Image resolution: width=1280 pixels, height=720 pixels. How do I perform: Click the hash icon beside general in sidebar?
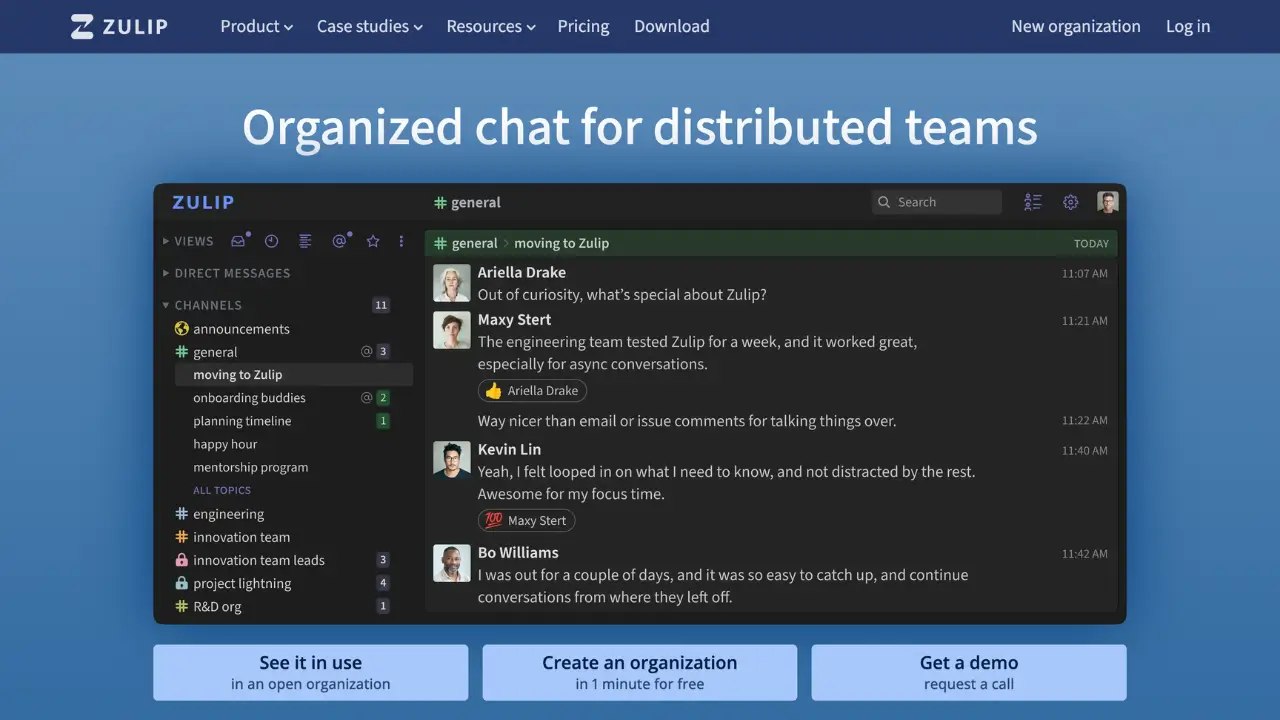[x=181, y=352]
